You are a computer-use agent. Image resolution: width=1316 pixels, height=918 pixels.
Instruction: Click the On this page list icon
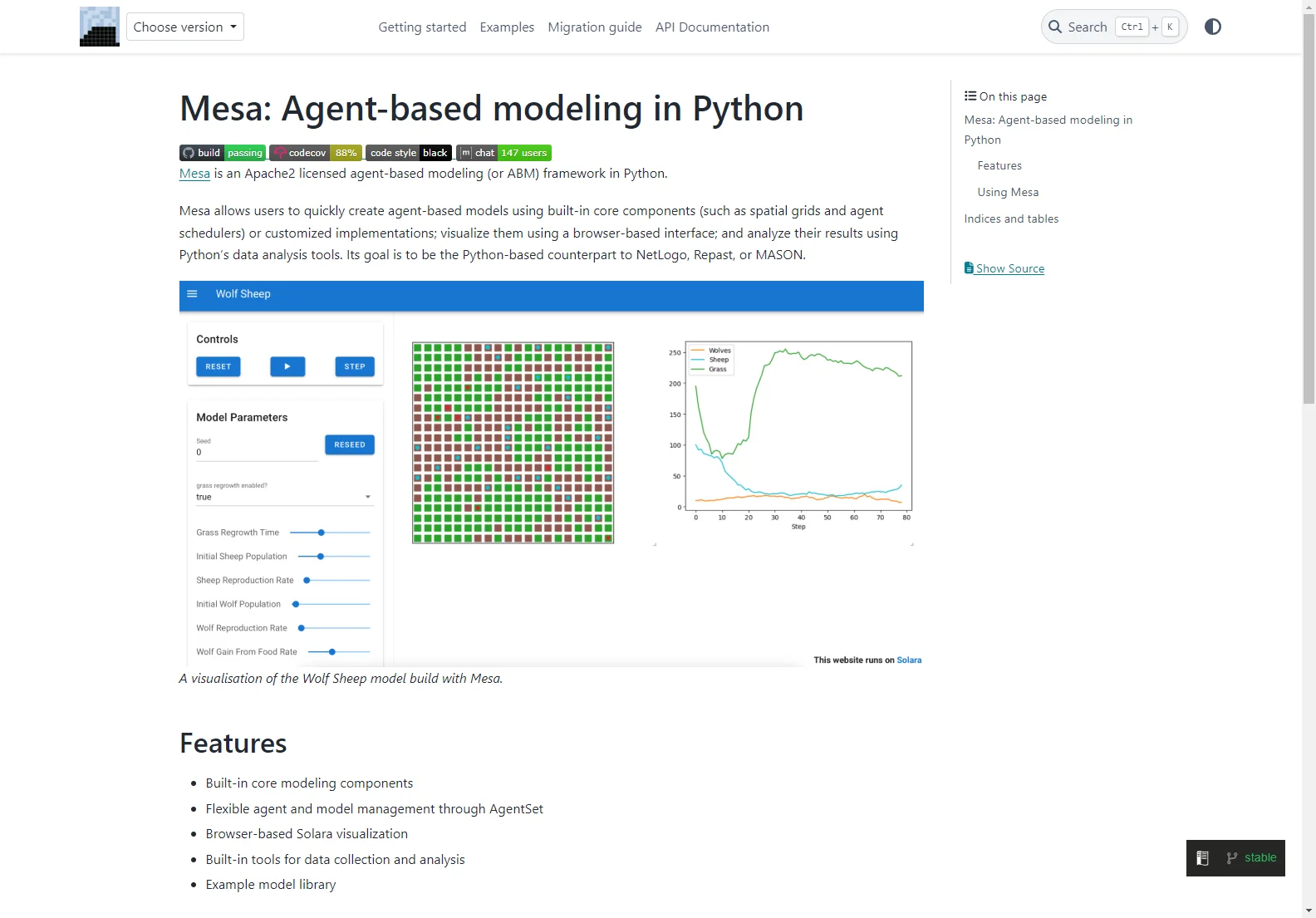[x=970, y=96]
